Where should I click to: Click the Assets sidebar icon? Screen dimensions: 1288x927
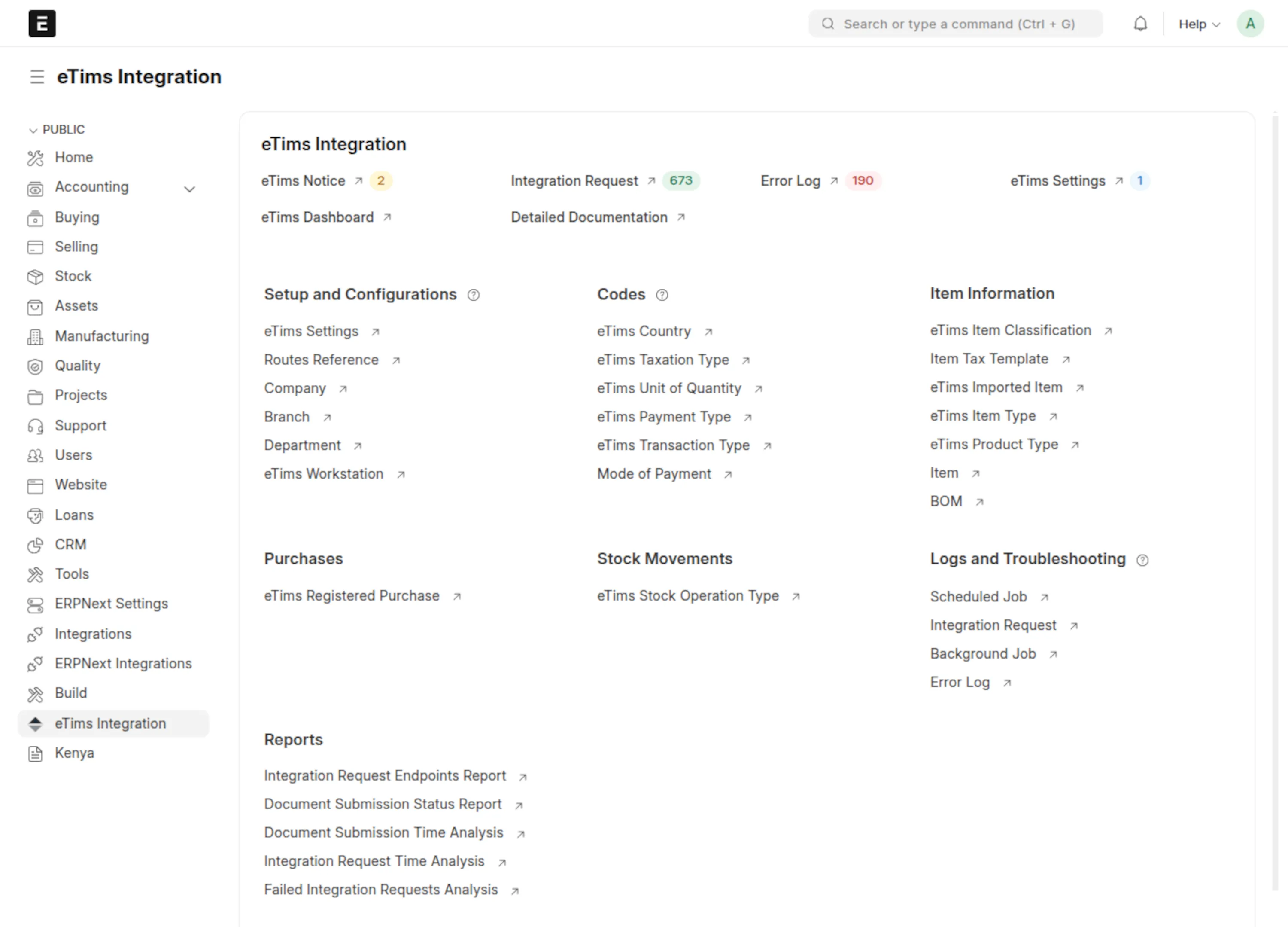pos(35,307)
